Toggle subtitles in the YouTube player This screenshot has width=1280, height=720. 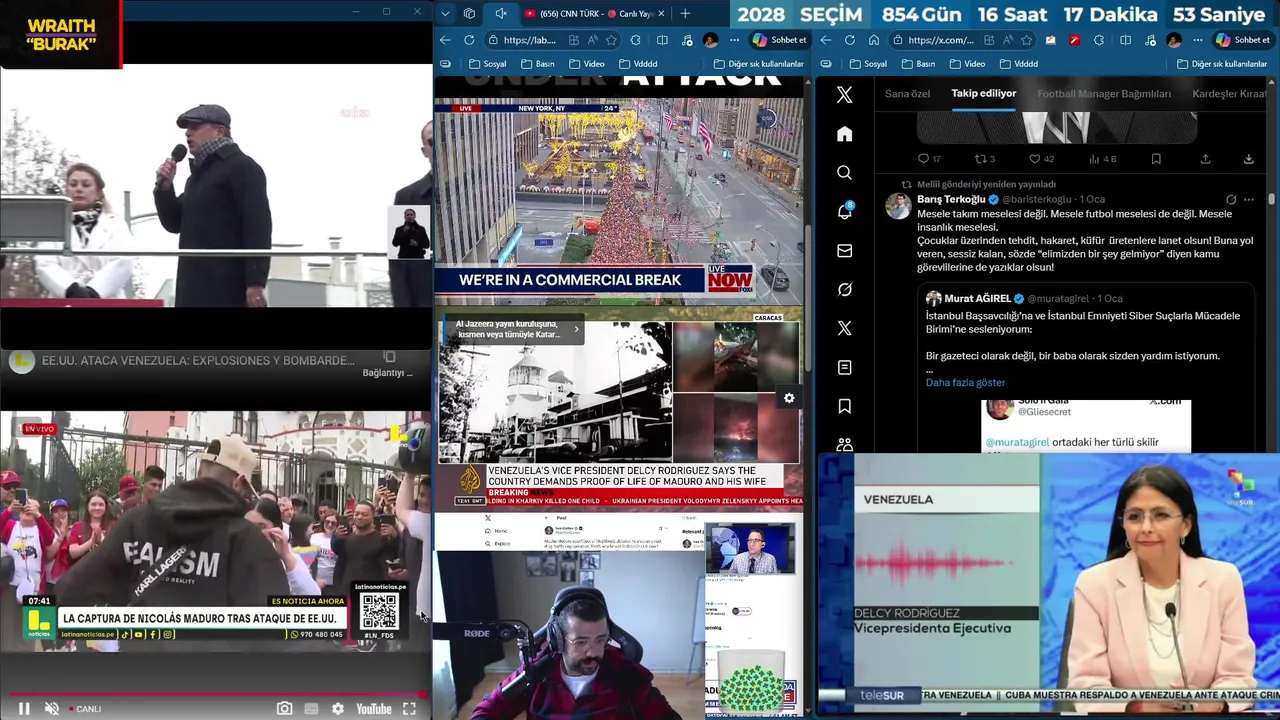tap(311, 708)
